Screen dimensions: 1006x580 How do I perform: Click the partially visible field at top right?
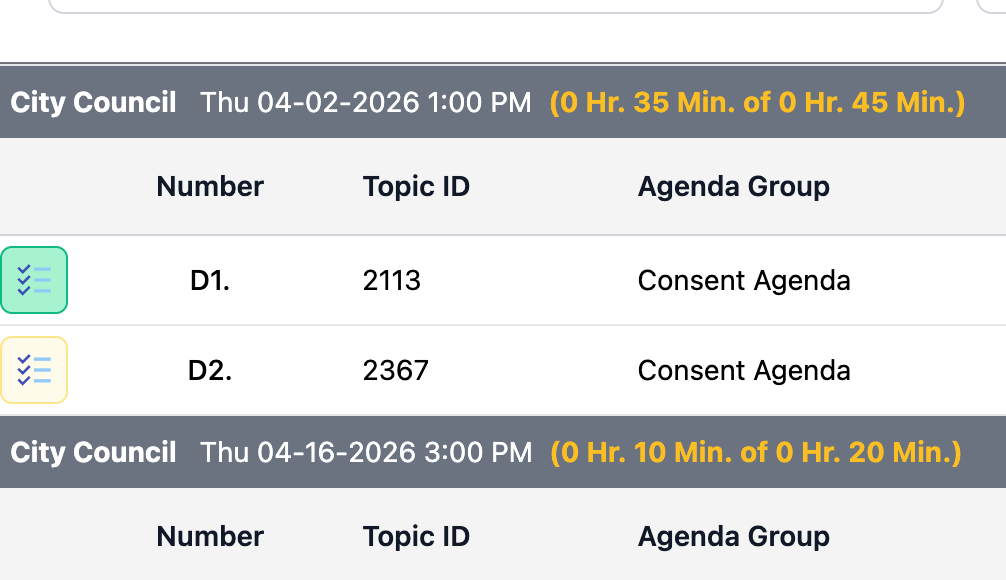[x=992, y=6]
